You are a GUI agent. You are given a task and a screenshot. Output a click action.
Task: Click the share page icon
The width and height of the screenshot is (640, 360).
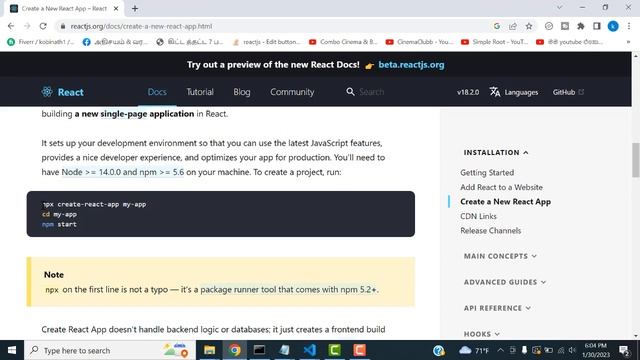pos(513,26)
